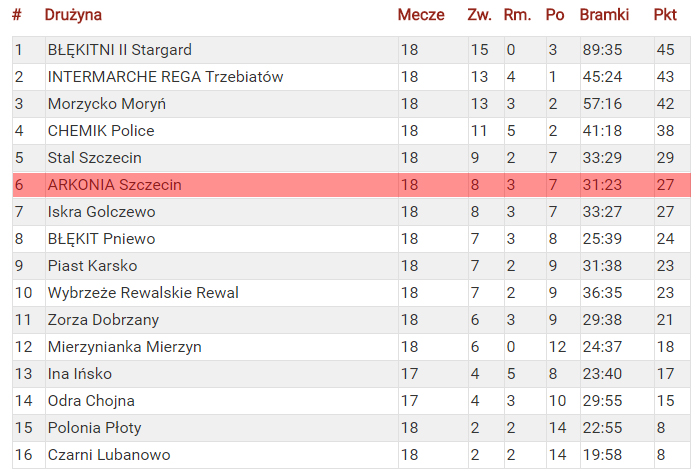Screen dimensions: 700x476
Task: Click the Bramki column header
Action: point(604,15)
